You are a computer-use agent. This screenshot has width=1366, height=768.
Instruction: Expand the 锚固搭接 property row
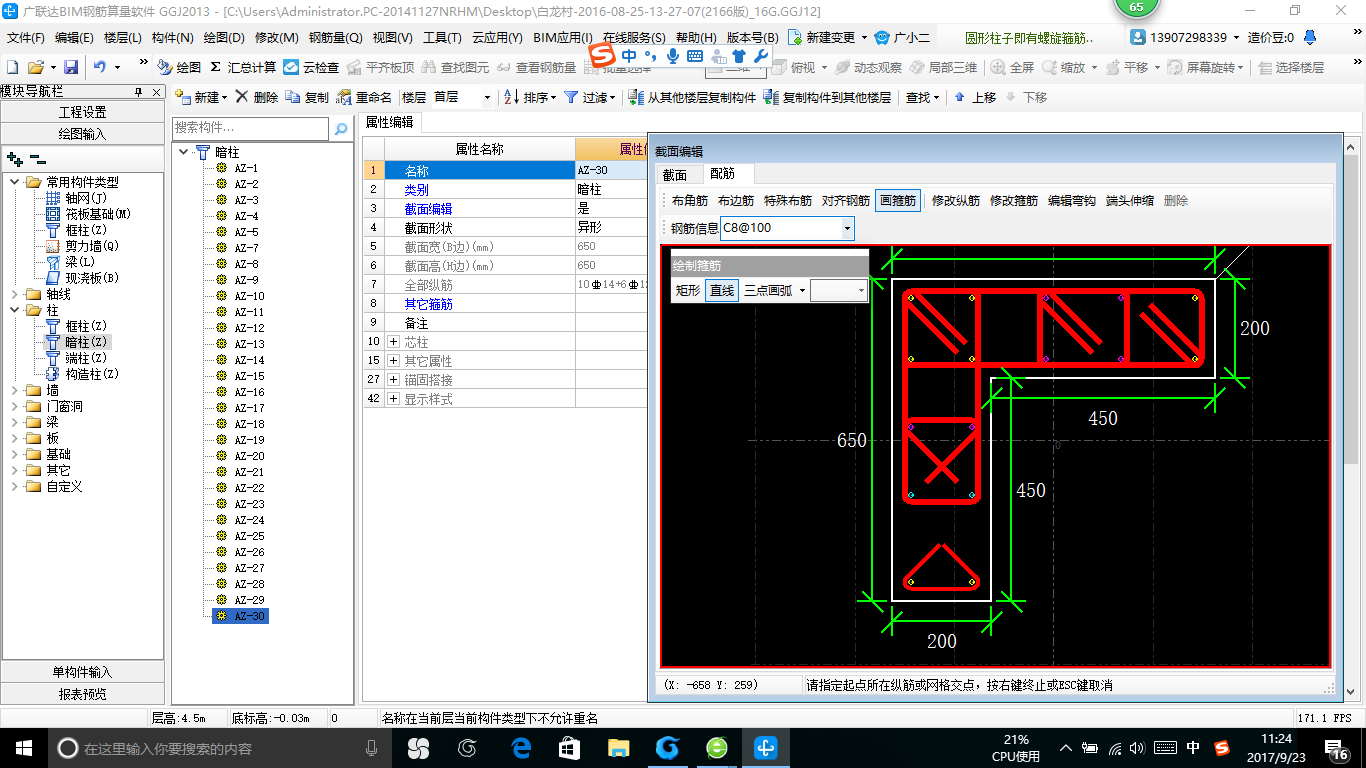point(393,380)
